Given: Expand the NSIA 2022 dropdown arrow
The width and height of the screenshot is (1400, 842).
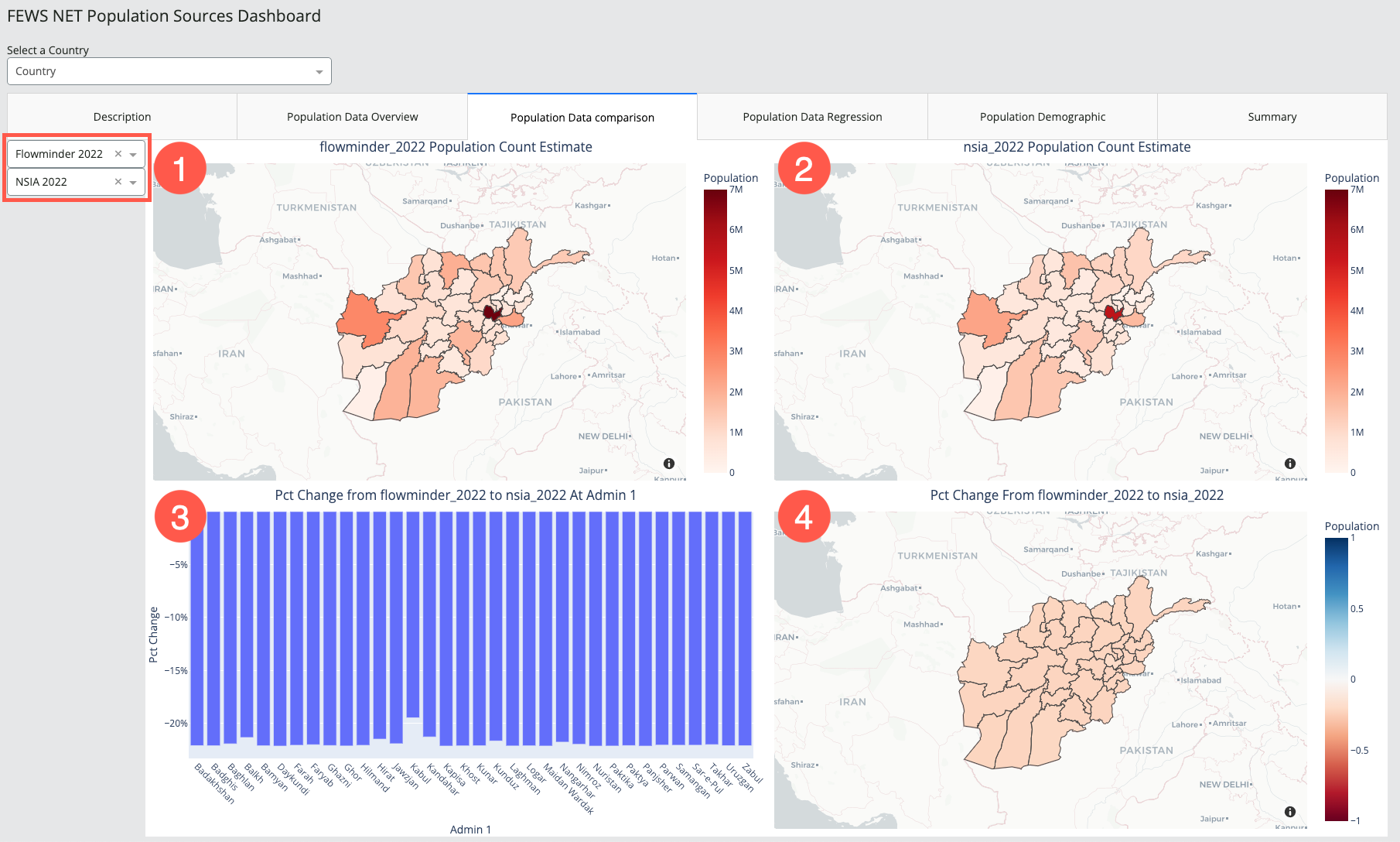Looking at the screenshot, I should click(x=133, y=183).
